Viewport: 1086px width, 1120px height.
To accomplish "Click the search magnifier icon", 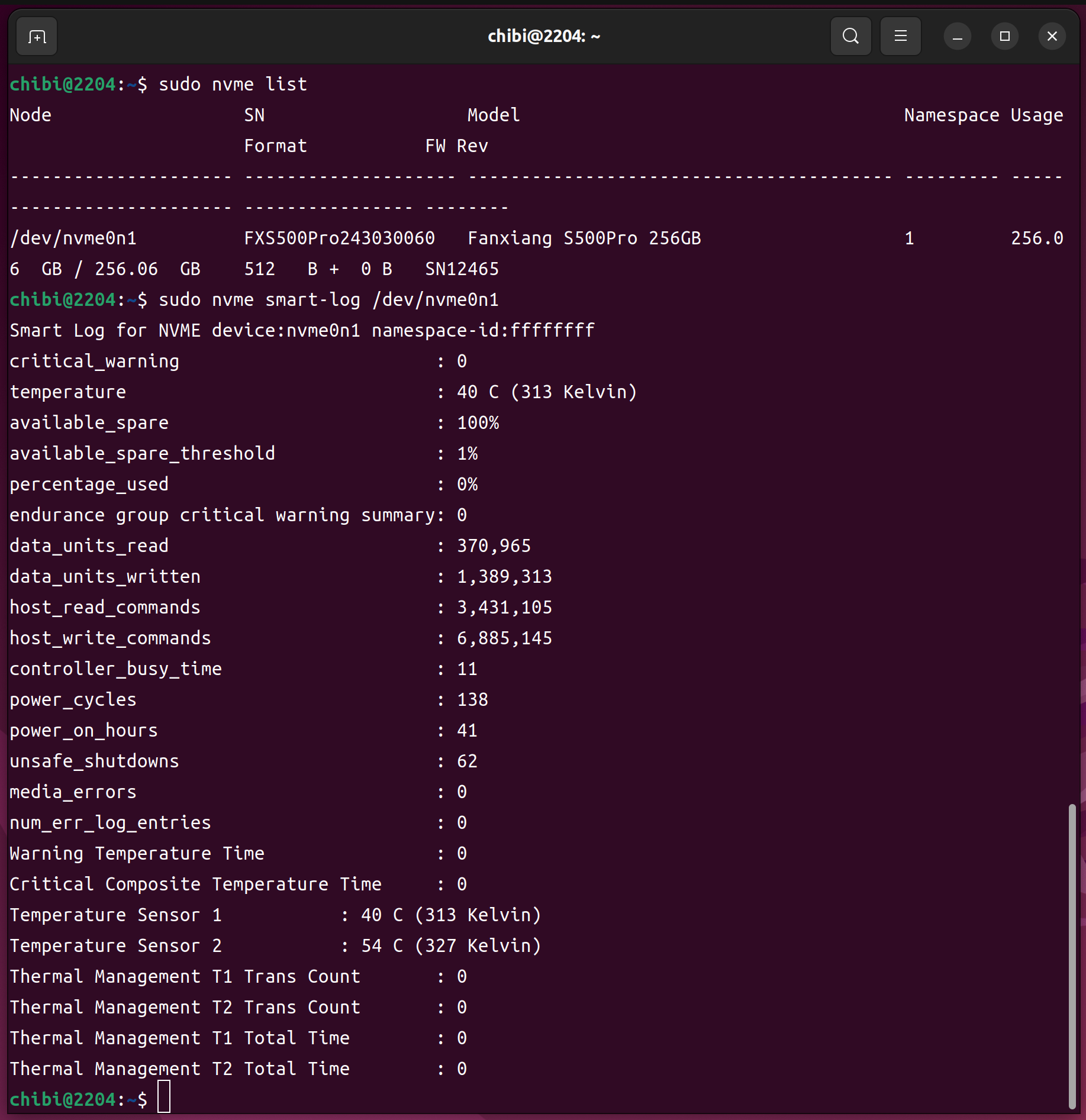I will [x=850, y=37].
